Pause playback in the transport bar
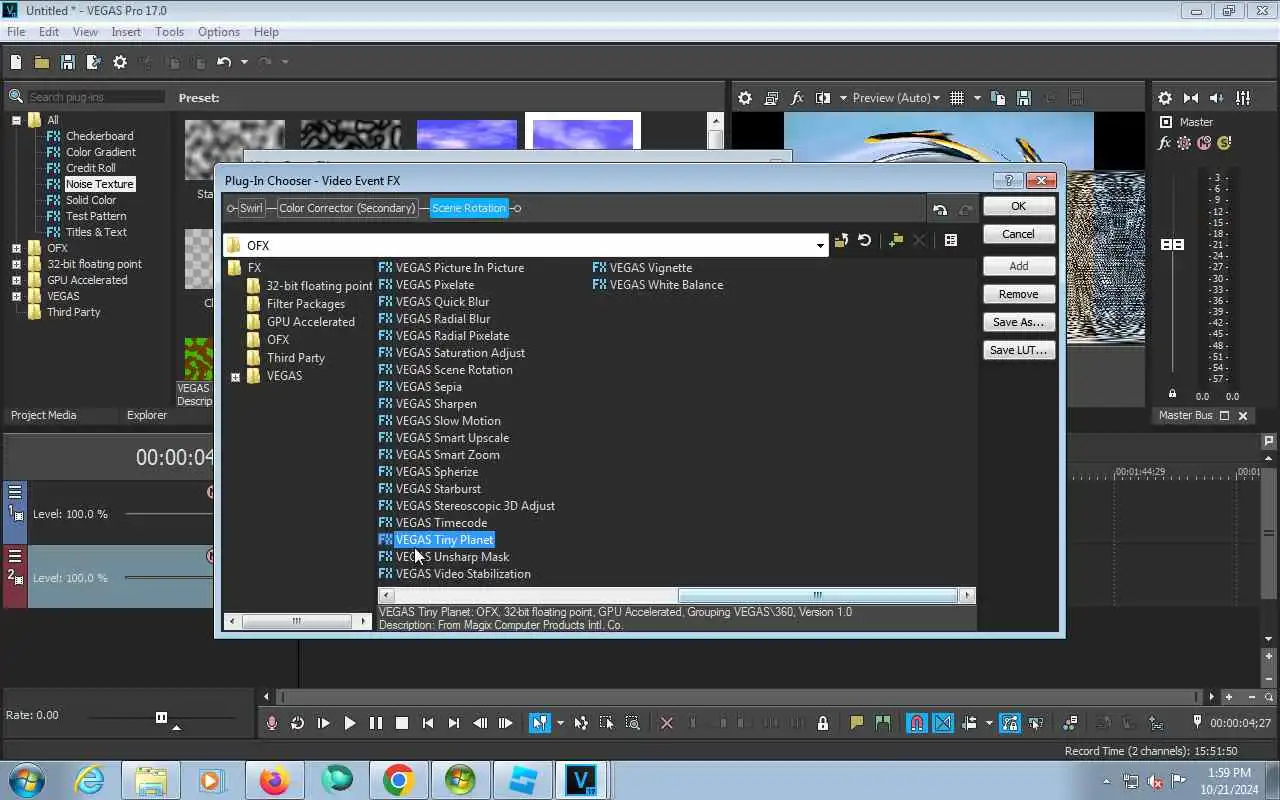 point(375,723)
